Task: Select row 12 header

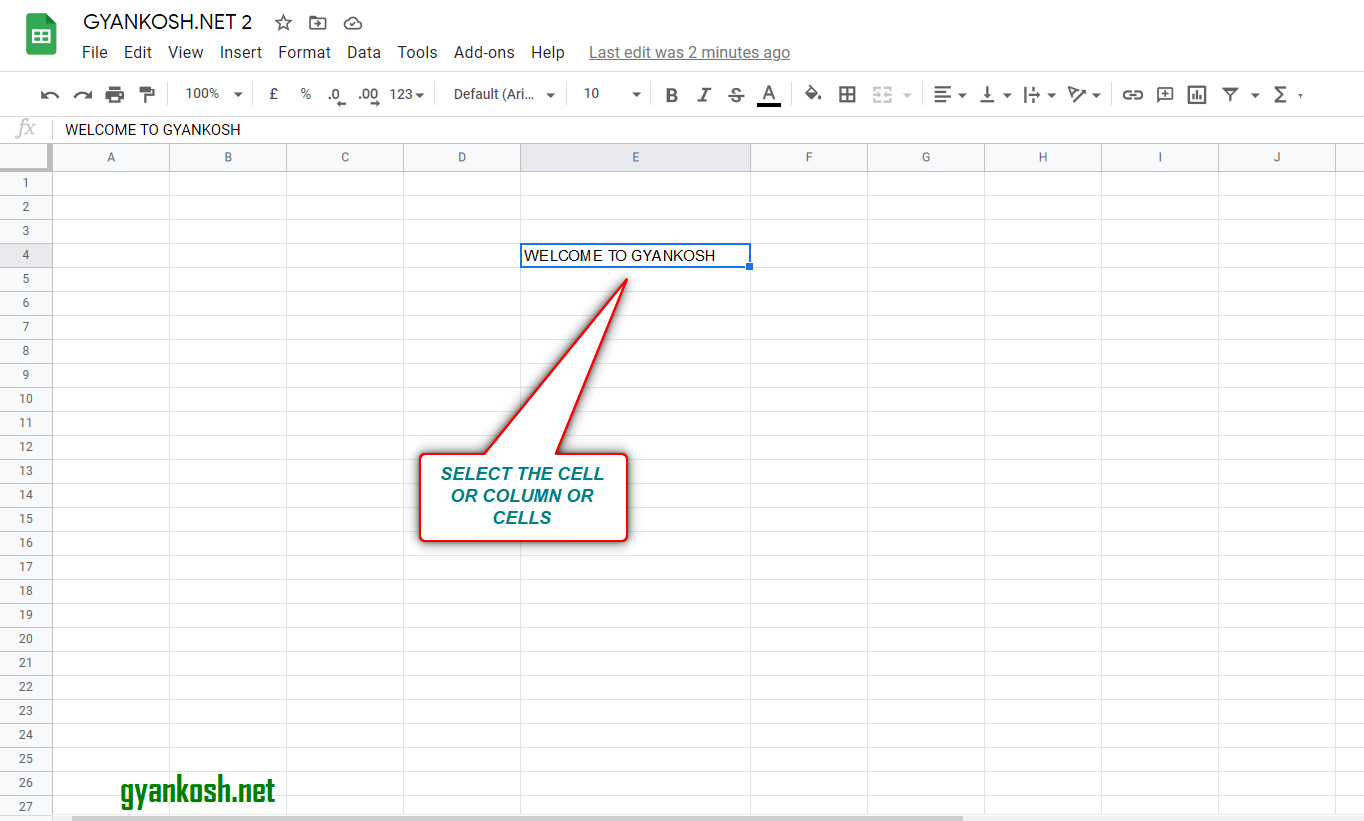Action: (26, 447)
